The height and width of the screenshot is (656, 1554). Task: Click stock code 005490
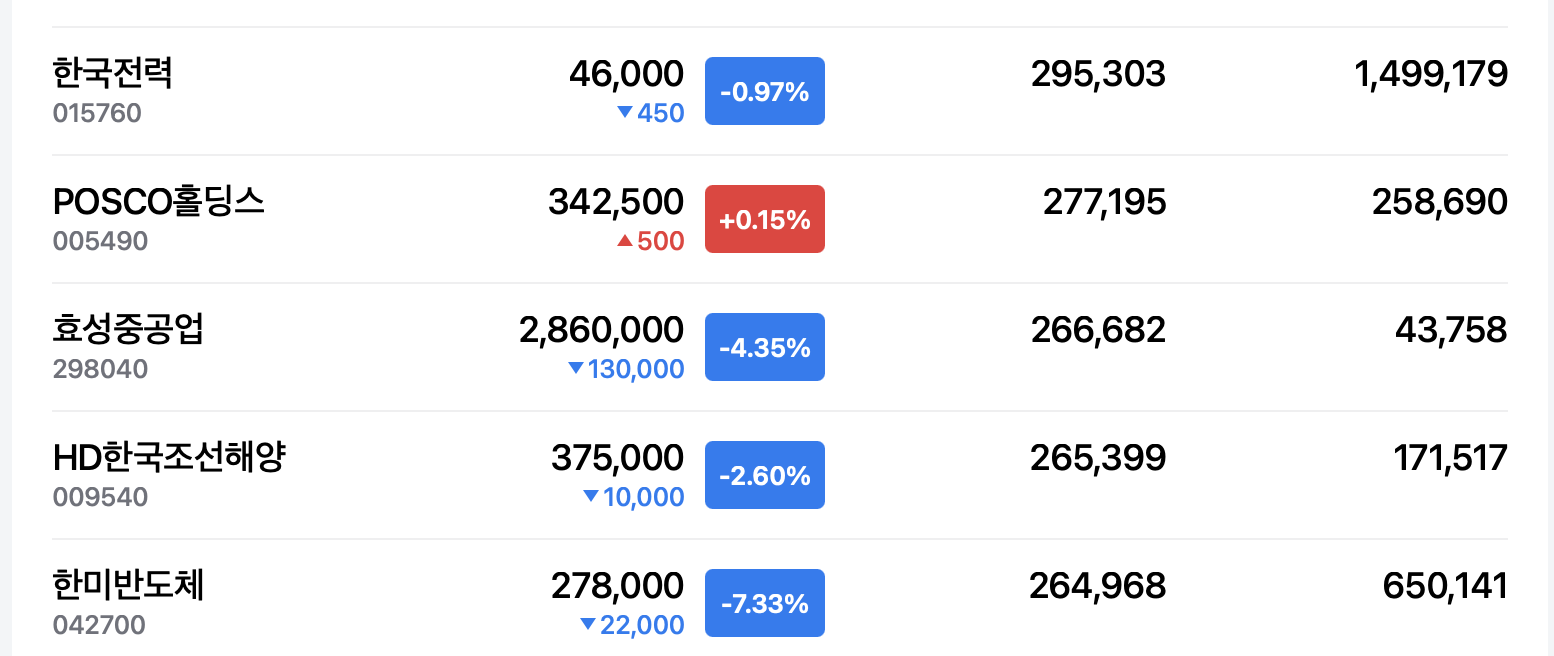(x=100, y=241)
